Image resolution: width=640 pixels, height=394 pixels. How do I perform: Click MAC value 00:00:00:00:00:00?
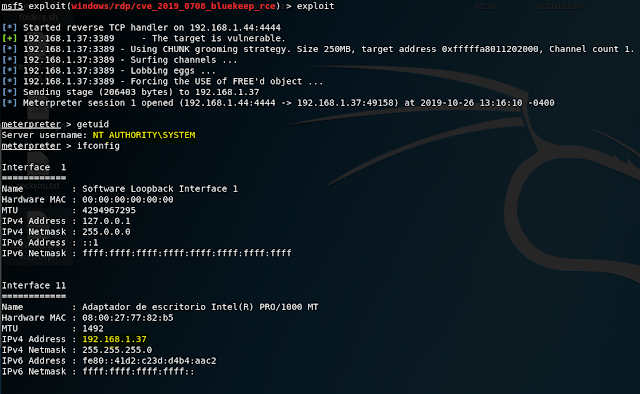click(128, 200)
